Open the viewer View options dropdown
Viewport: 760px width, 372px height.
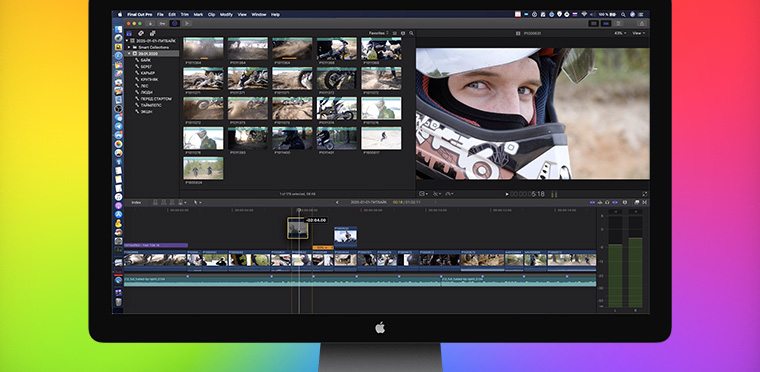[639, 33]
